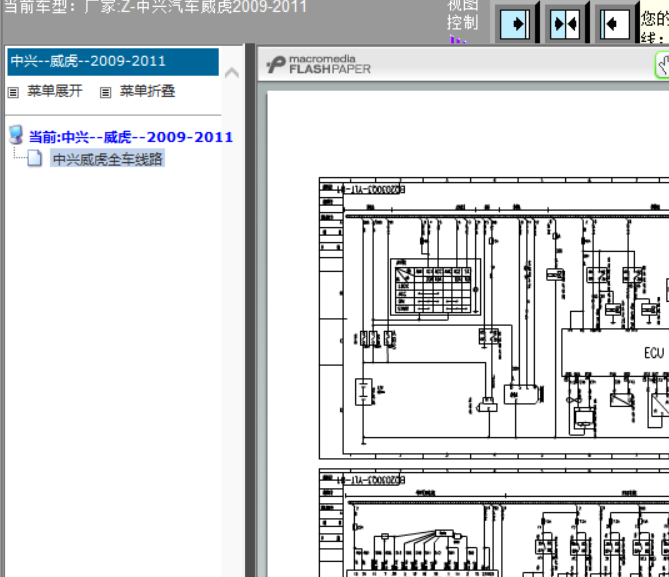The width and height of the screenshot is (669, 577).
Task: Click the 当前车型 title text at top
Action: (x=155, y=6)
